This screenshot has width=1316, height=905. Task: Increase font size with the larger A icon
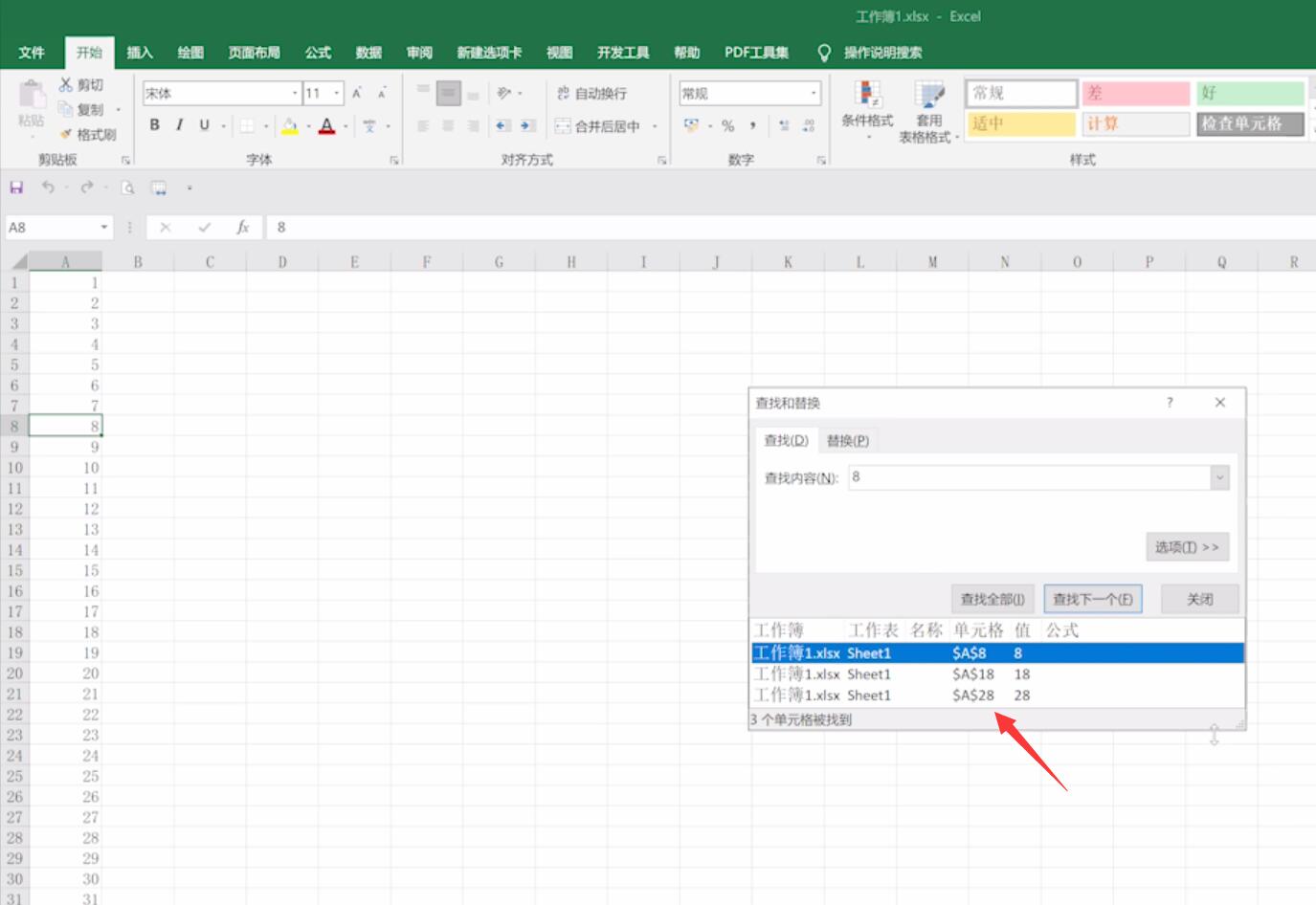[x=357, y=93]
